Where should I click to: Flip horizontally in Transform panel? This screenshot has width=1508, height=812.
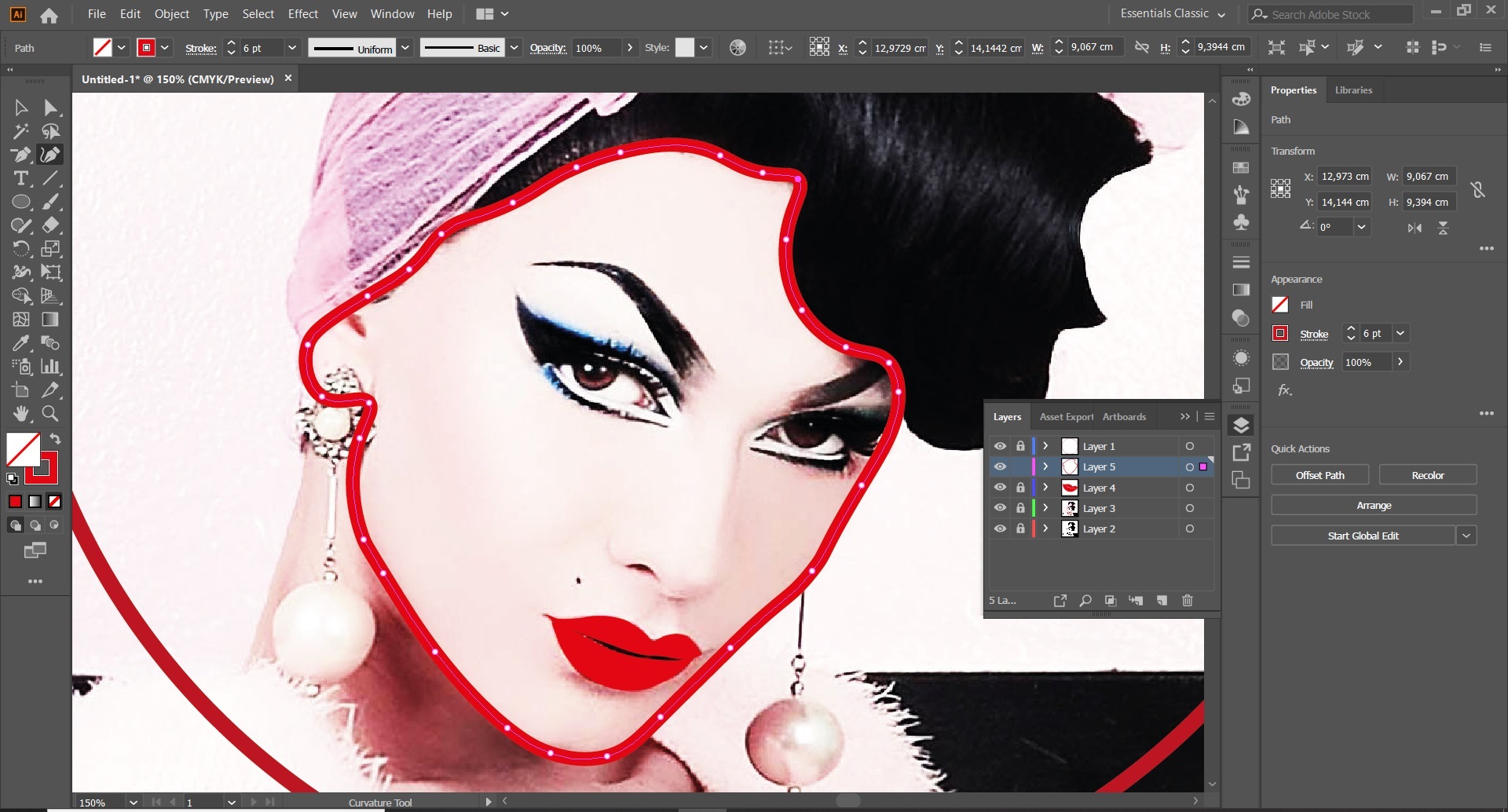click(1415, 228)
